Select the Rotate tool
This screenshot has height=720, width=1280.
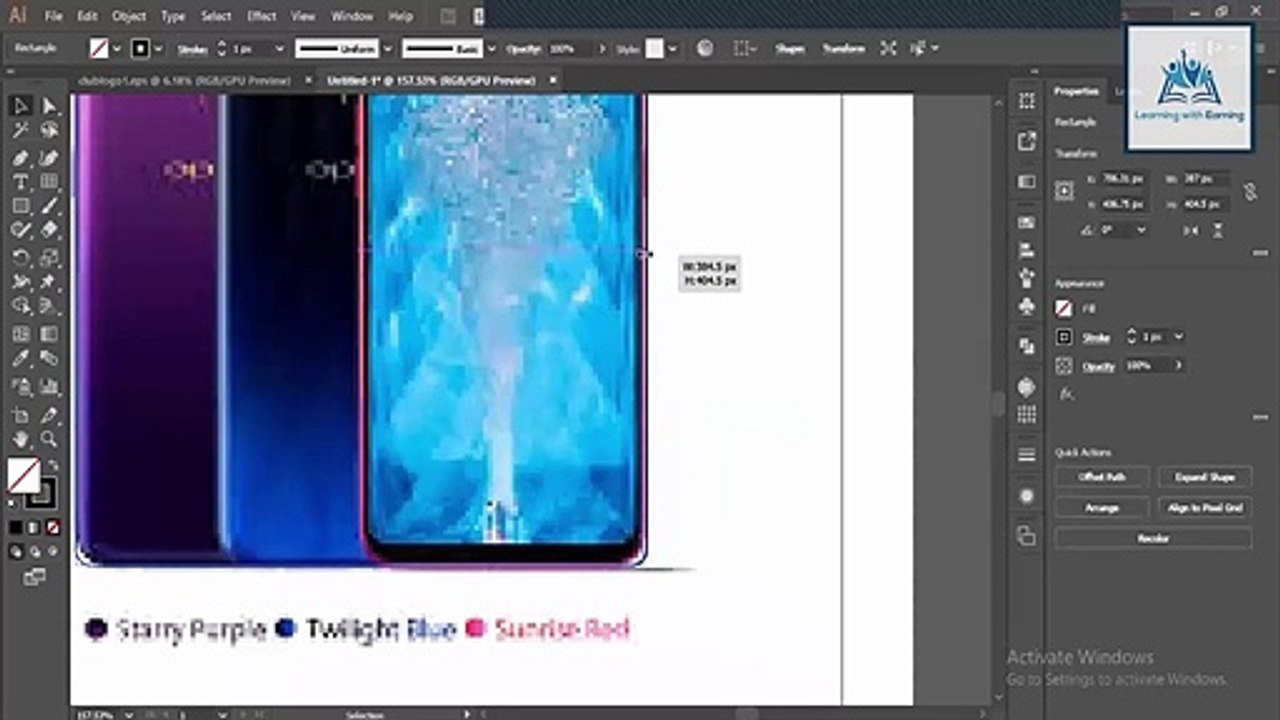pyautogui.click(x=21, y=257)
